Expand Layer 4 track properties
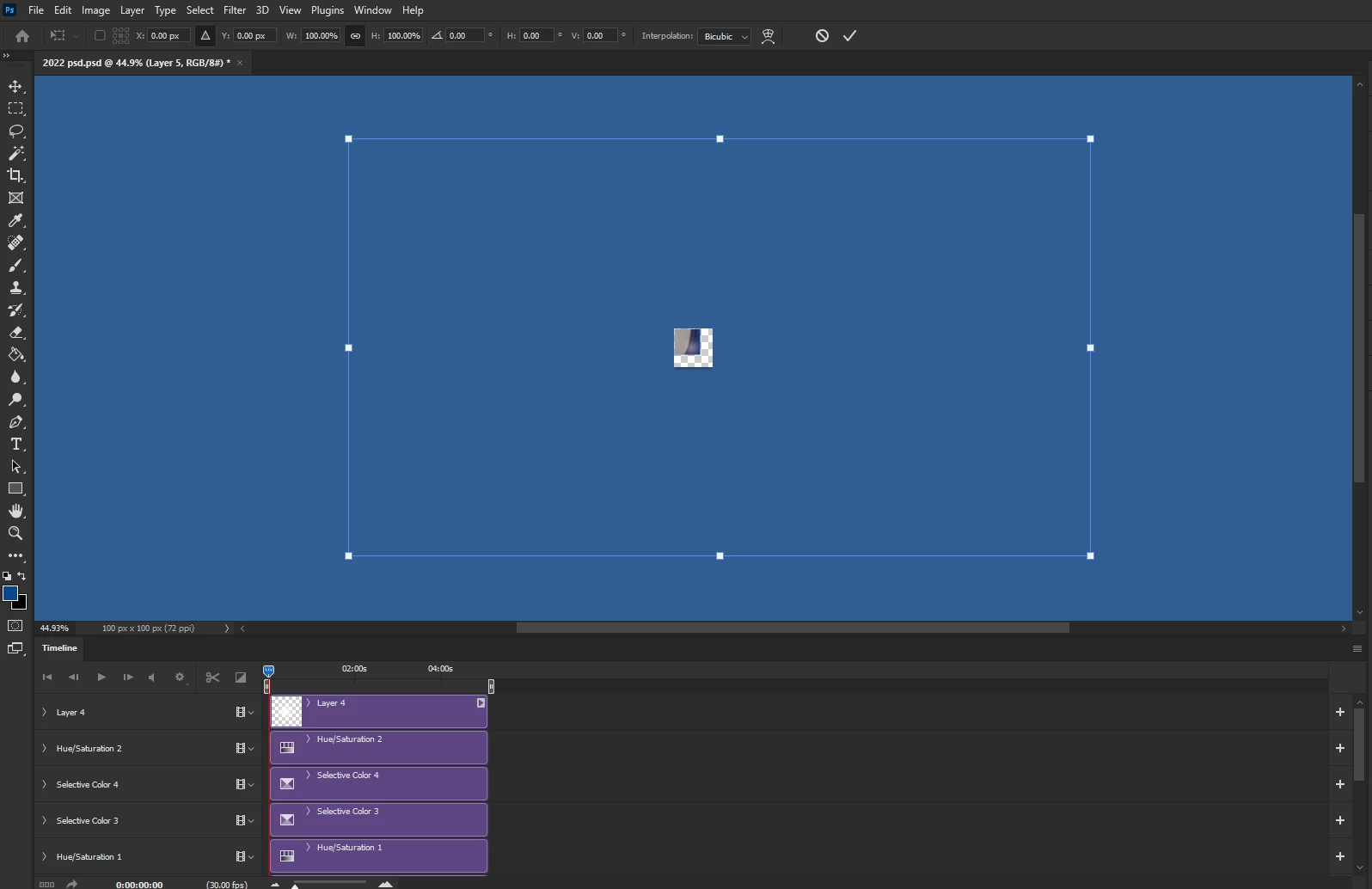Viewport: 1372px width, 889px height. point(44,712)
